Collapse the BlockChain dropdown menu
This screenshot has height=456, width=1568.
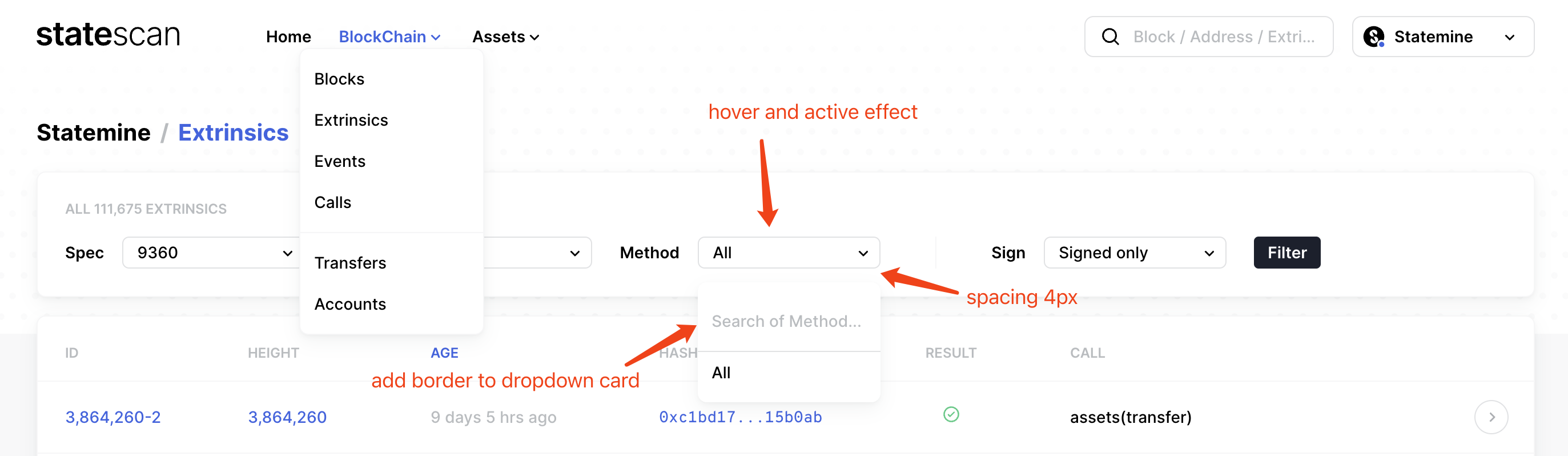[x=389, y=37]
